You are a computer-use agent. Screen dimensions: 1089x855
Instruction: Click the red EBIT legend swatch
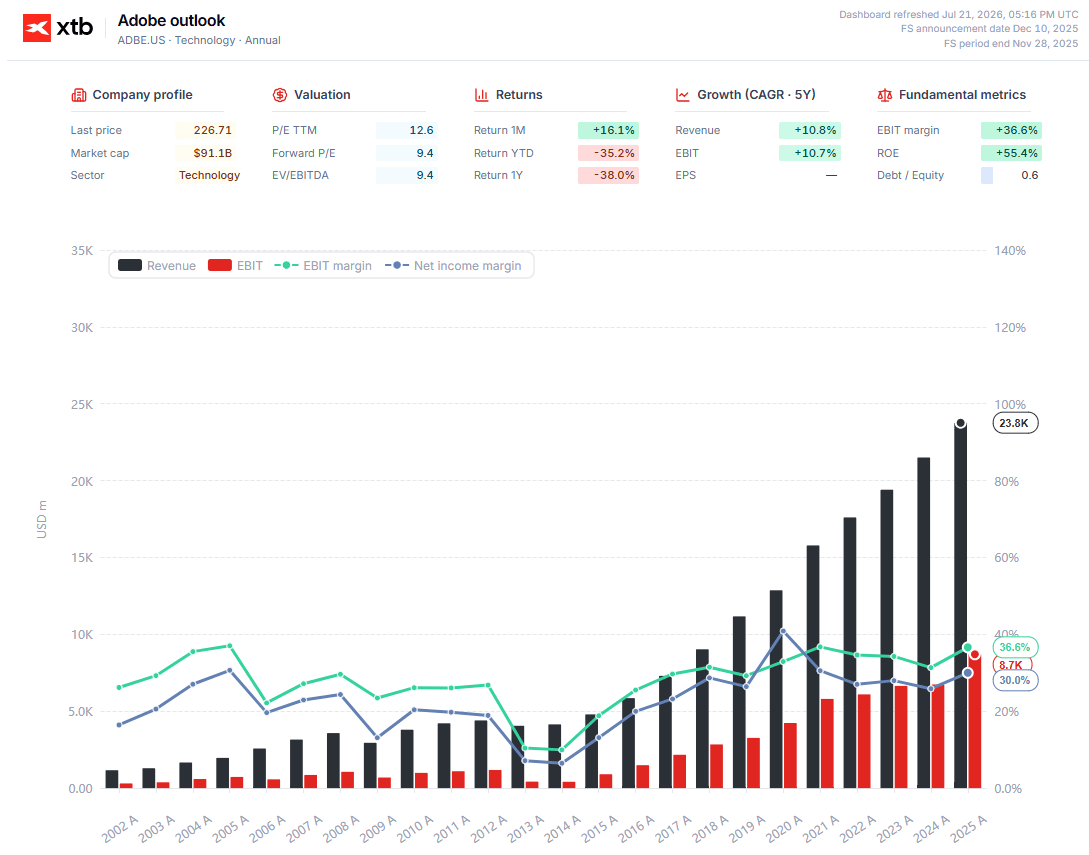[219, 265]
